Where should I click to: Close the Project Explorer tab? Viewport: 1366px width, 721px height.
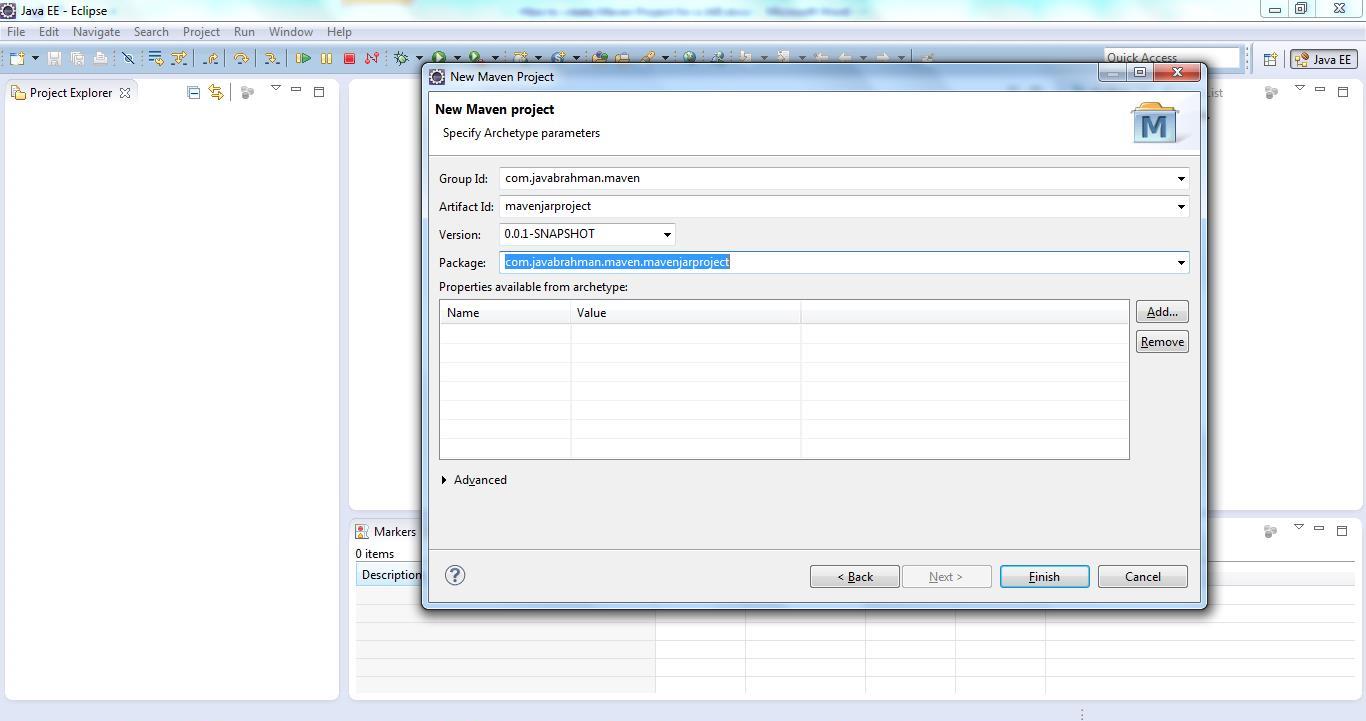pos(125,93)
